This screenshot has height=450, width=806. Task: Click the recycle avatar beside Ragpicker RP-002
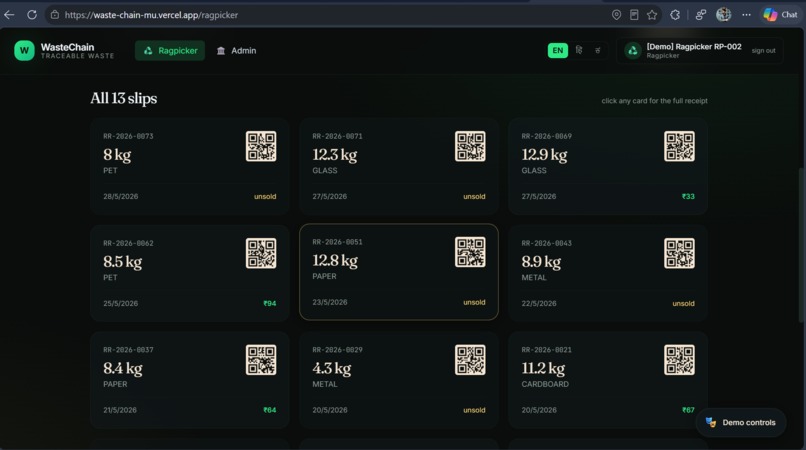point(633,50)
